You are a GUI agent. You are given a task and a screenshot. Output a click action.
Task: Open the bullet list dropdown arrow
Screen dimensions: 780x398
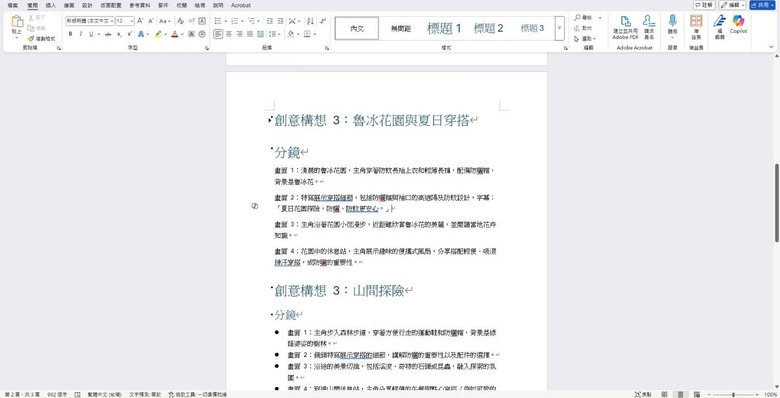(226, 21)
